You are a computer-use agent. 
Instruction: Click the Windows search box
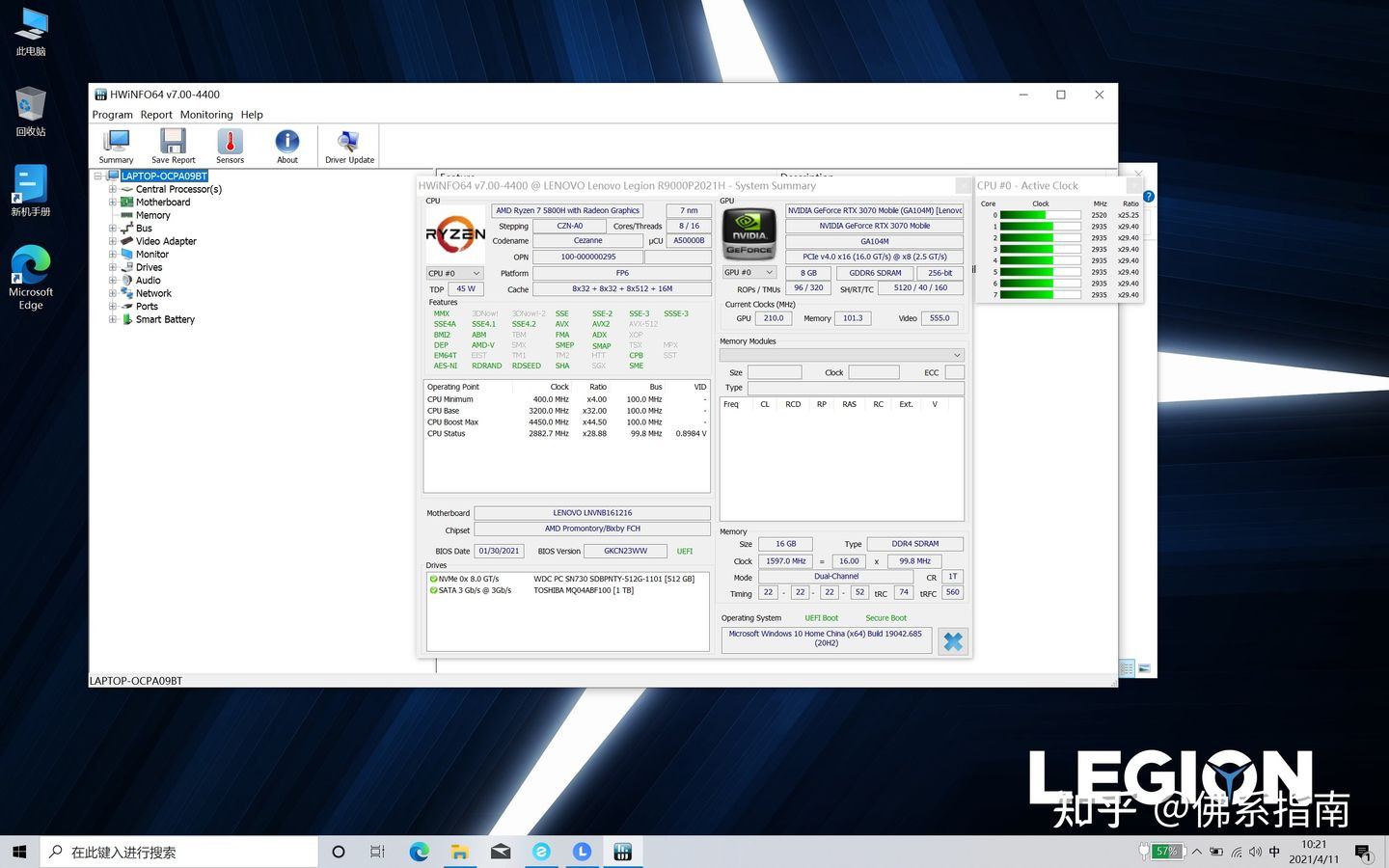click(x=178, y=852)
